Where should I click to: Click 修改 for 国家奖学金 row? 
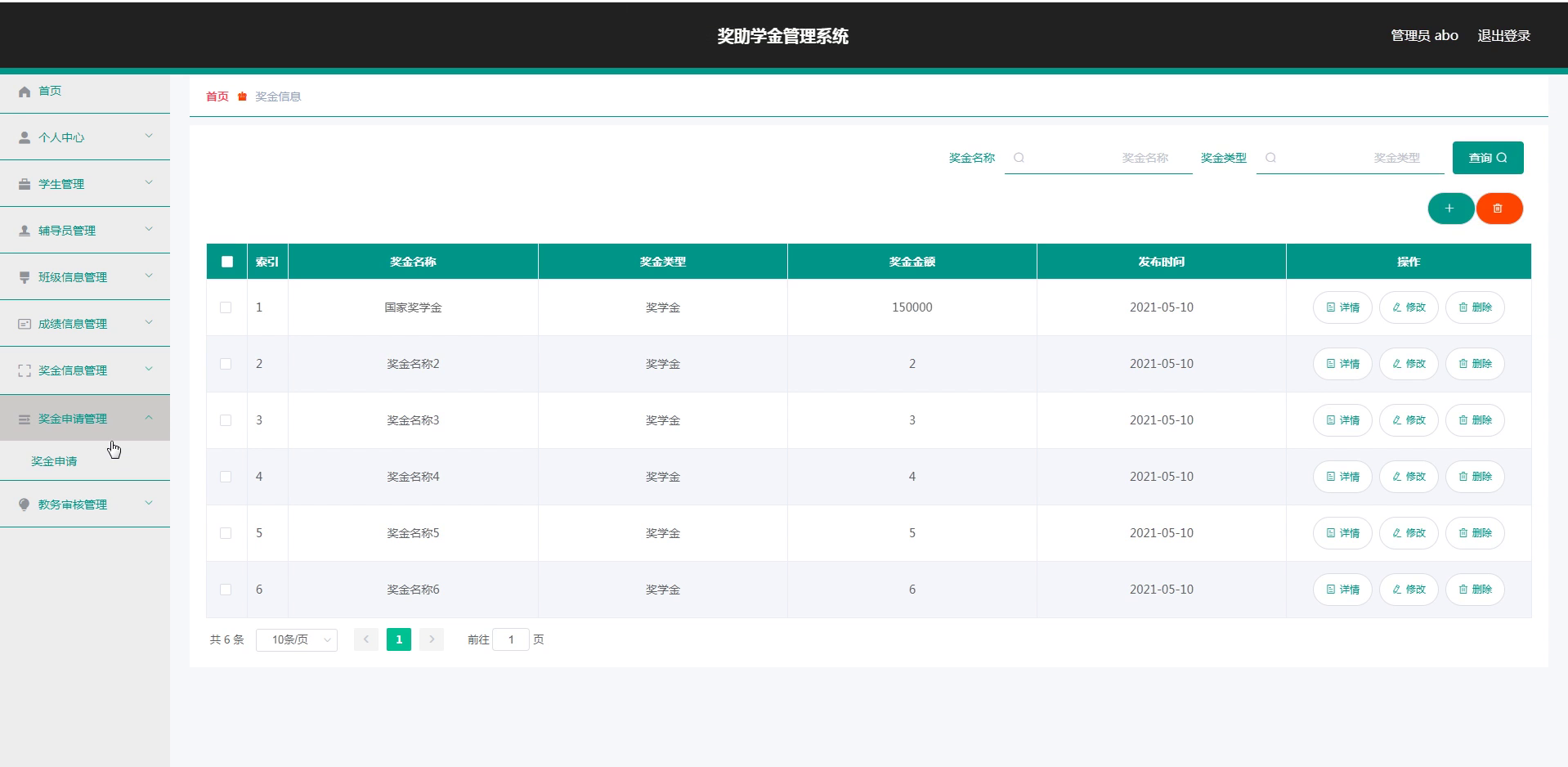pyautogui.click(x=1409, y=307)
